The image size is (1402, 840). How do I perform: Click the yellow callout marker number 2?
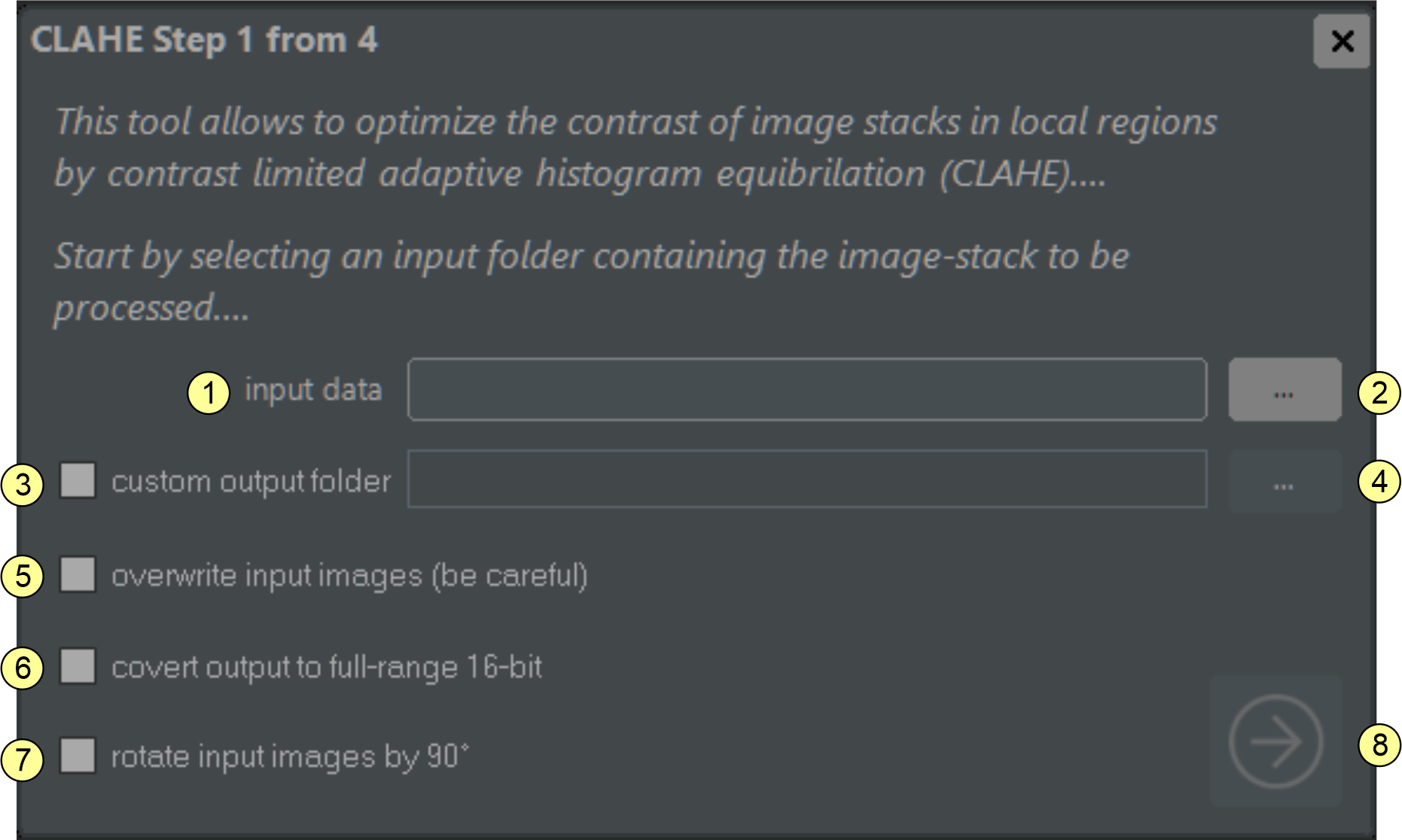click(1379, 392)
